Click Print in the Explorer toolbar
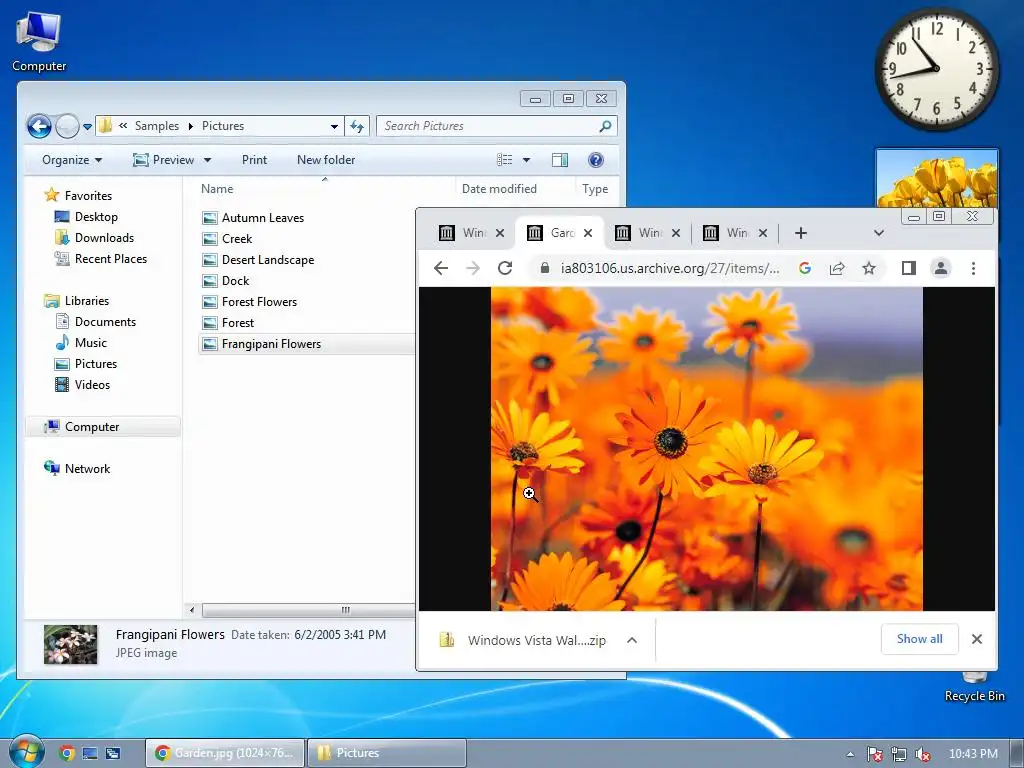Viewport: 1024px width, 768px height. (x=254, y=160)
